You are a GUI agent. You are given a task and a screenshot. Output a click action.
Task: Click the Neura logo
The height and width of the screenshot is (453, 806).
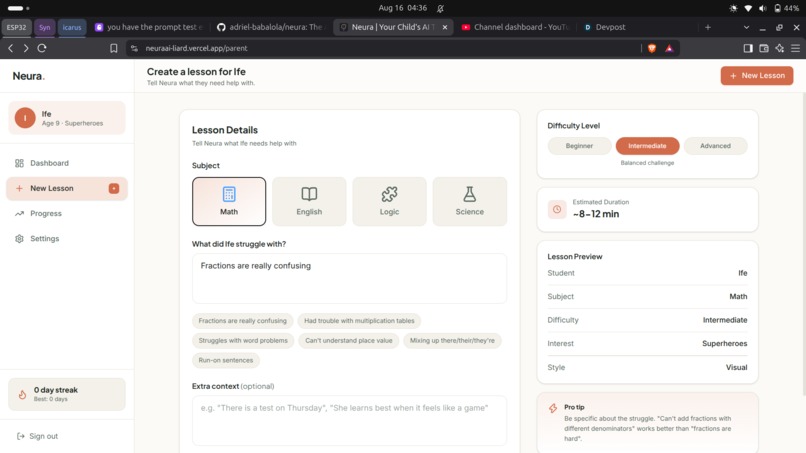pos(28,76)
